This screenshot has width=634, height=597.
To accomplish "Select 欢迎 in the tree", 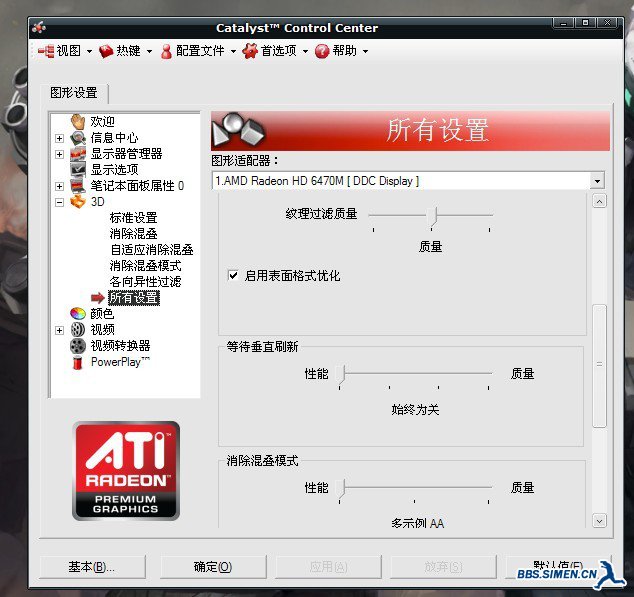I will point(102,122).
